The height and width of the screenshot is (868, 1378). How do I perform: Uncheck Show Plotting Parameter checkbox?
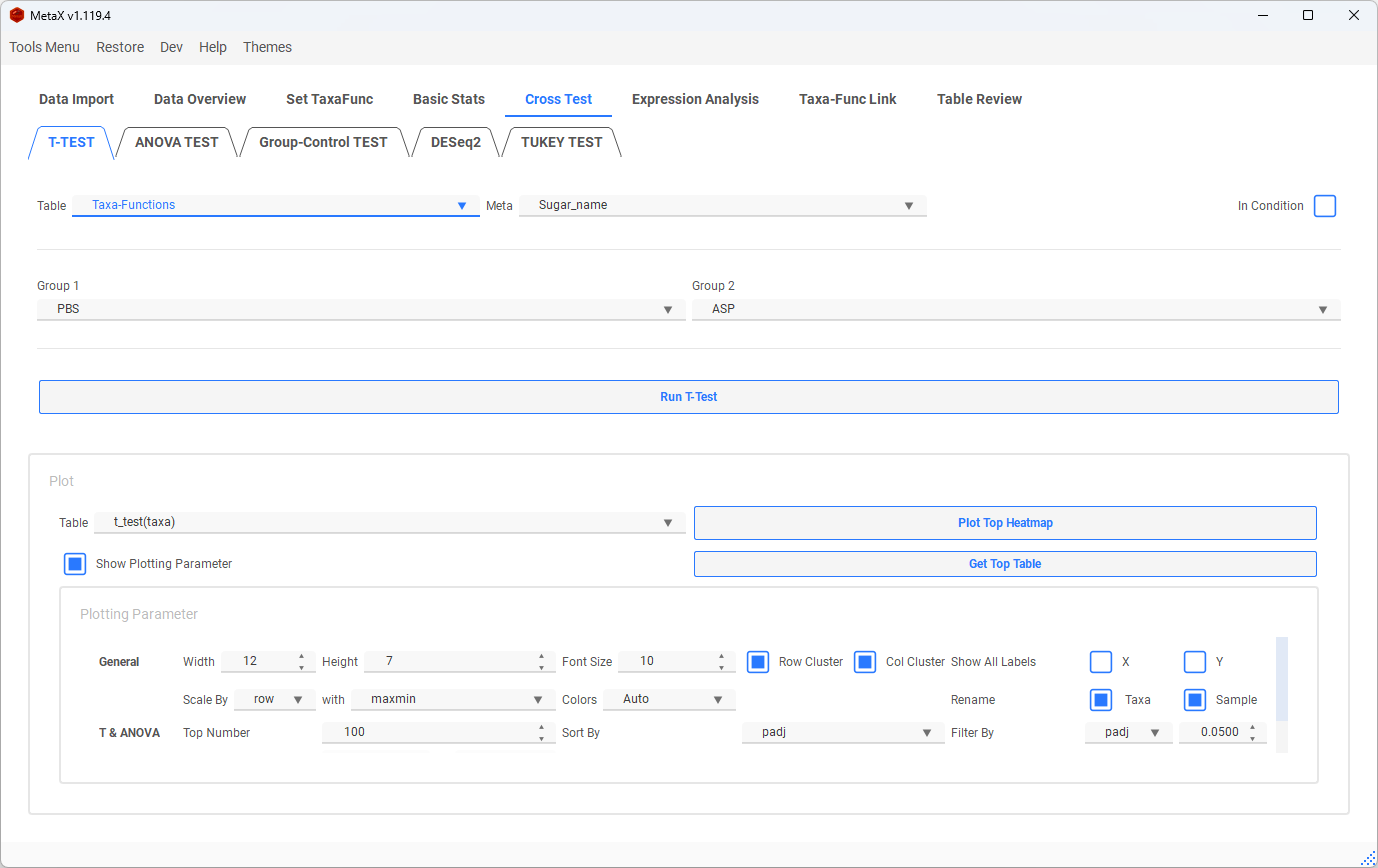tap(75, 564)
